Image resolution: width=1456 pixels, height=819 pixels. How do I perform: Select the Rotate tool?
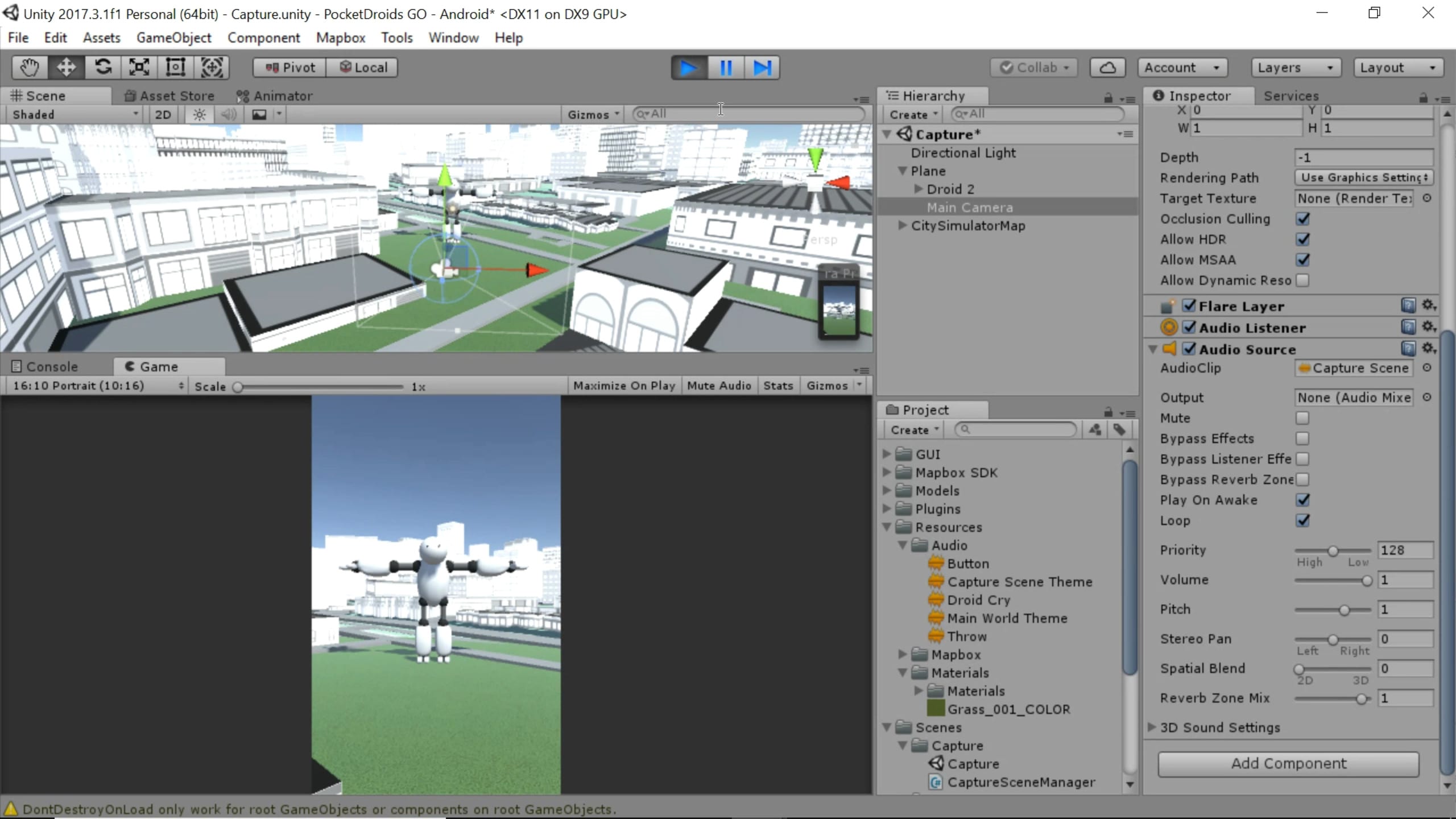tap(103, 67)
